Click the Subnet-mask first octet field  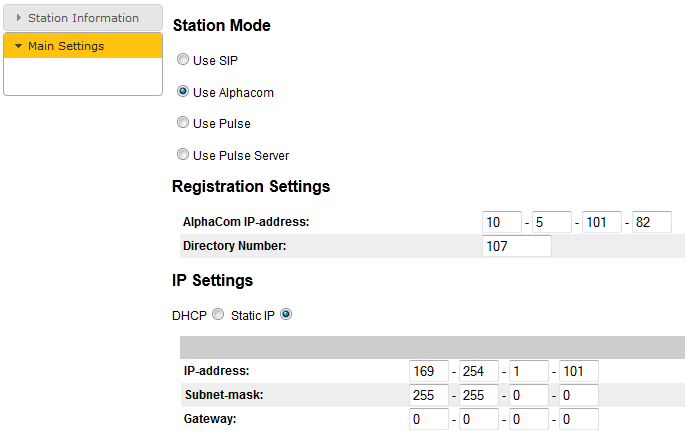pos(429,395)
